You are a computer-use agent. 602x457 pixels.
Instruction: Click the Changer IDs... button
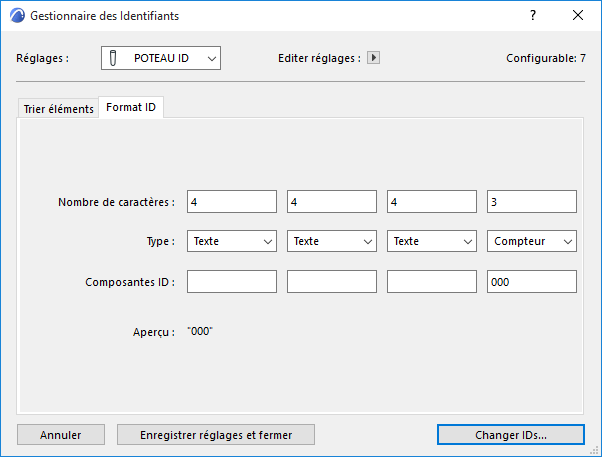(x=510, y=434)
